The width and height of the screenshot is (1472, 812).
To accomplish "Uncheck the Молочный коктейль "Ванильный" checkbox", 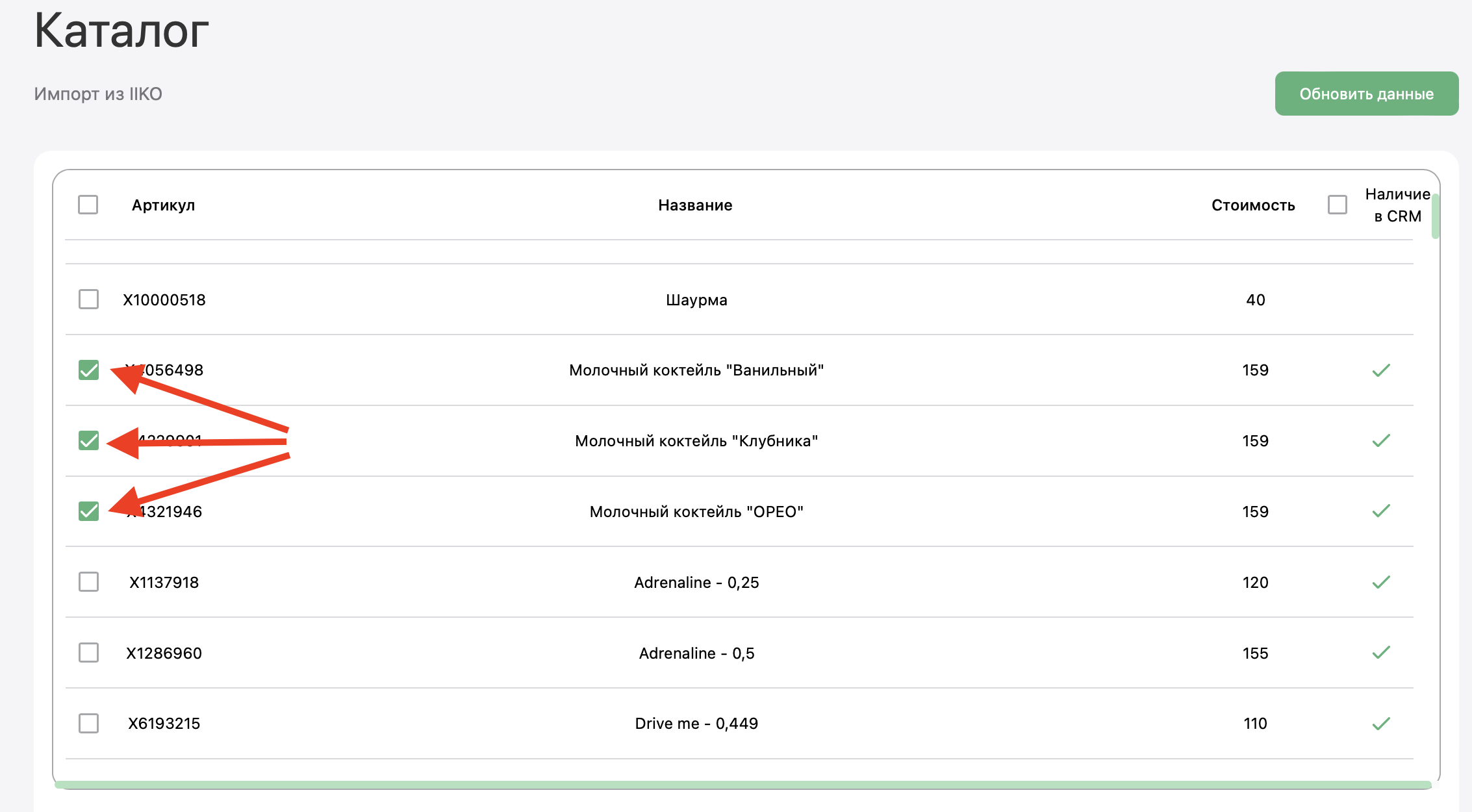I will 88,370.
